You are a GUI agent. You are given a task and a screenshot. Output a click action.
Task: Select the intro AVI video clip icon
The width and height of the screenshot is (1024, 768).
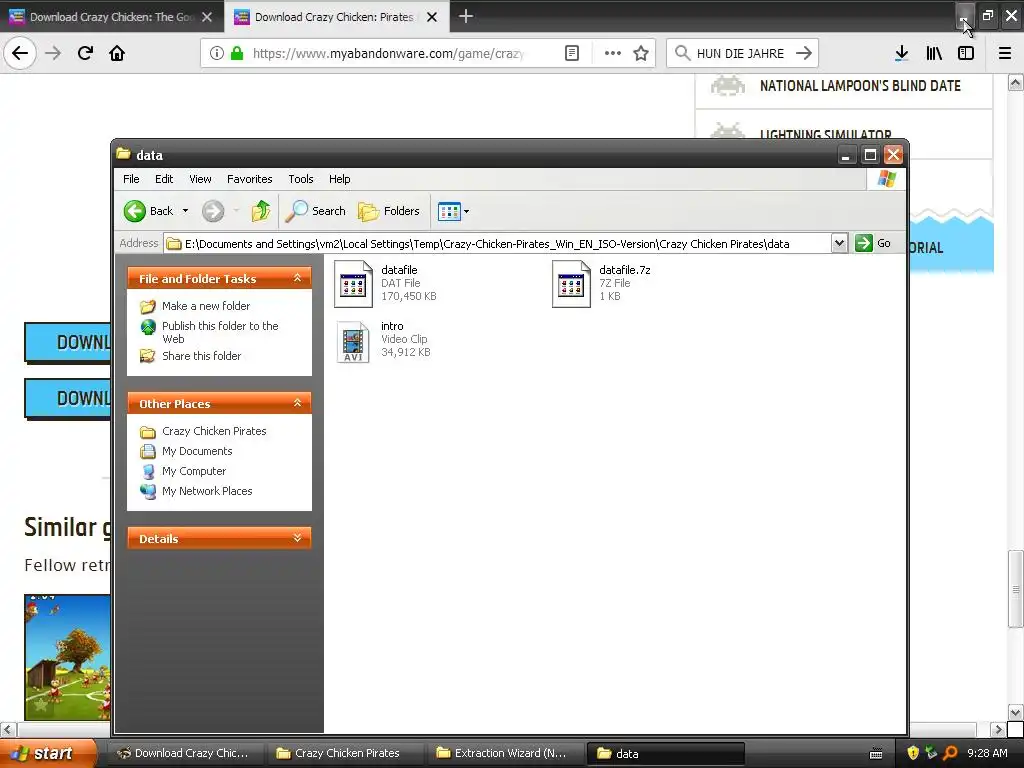tap(353, 341)
